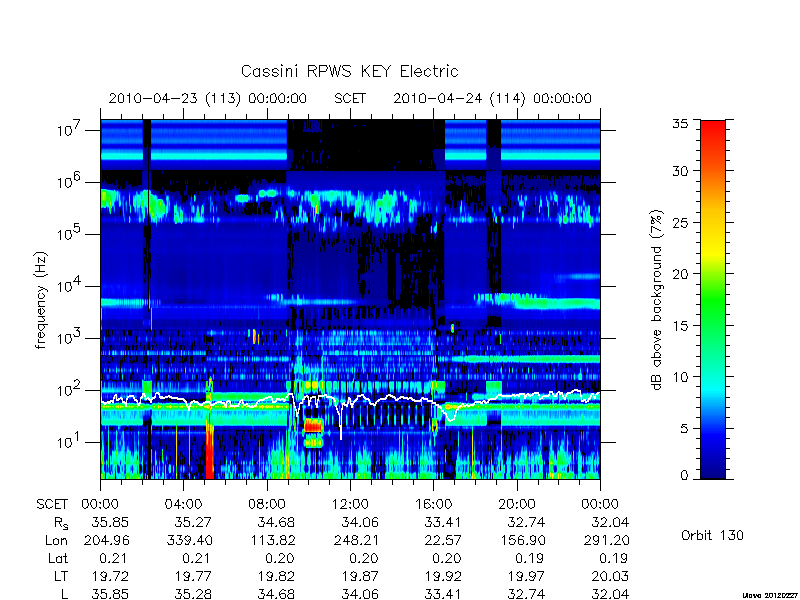Click the Lon value '113.82'
The width and height of the screenshot is (800, 600).
[x=271, y=540]
